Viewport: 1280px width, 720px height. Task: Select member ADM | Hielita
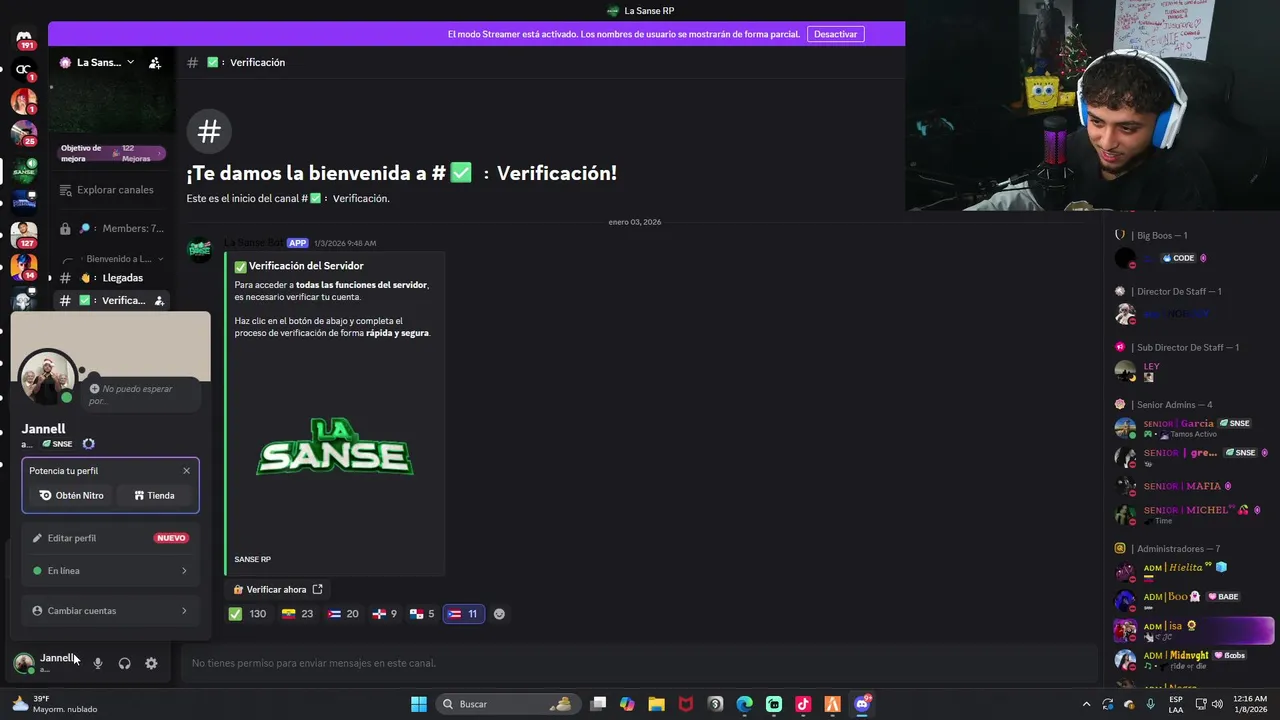(1192, 572)
